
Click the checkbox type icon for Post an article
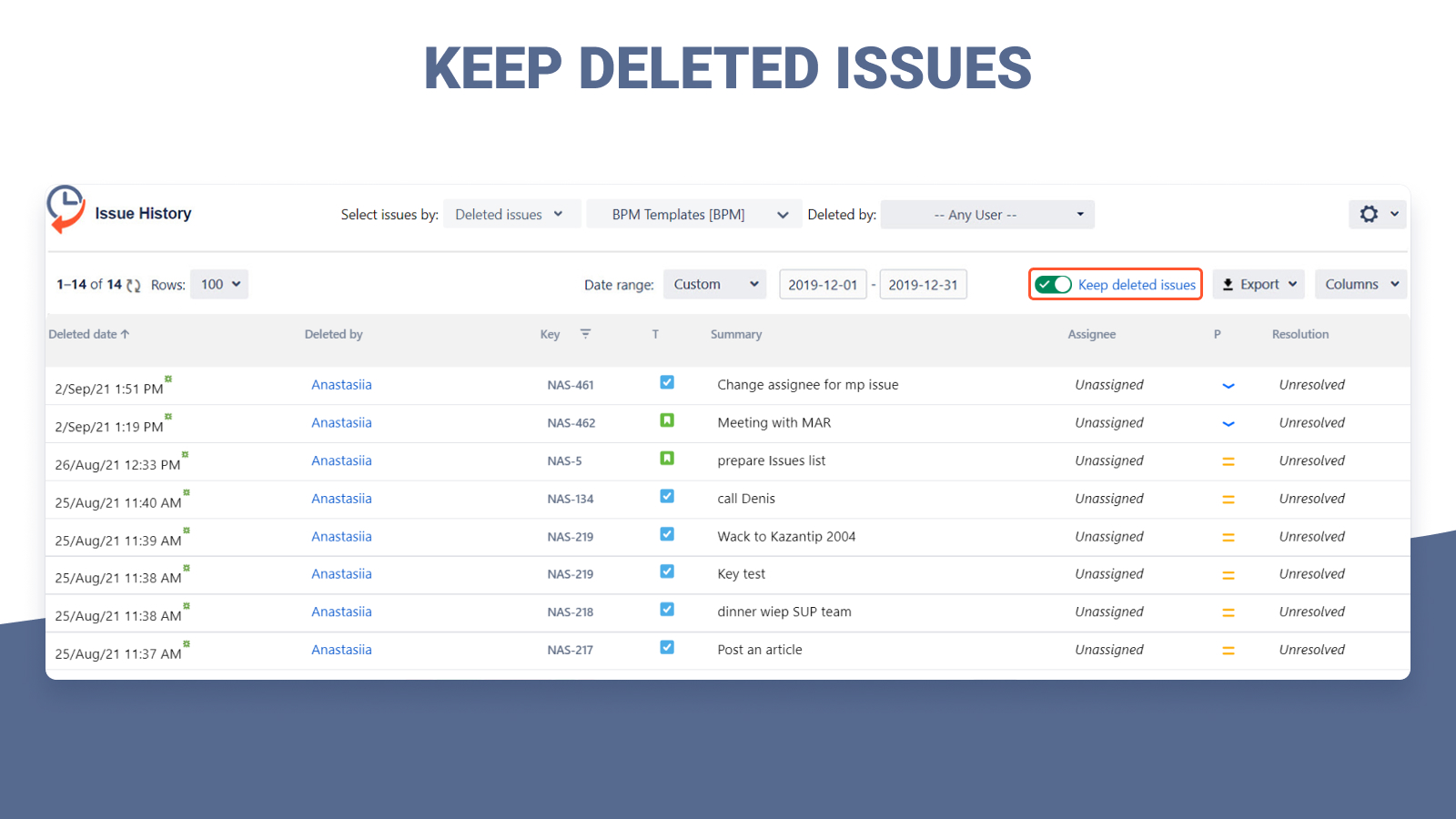click(666, 647)
